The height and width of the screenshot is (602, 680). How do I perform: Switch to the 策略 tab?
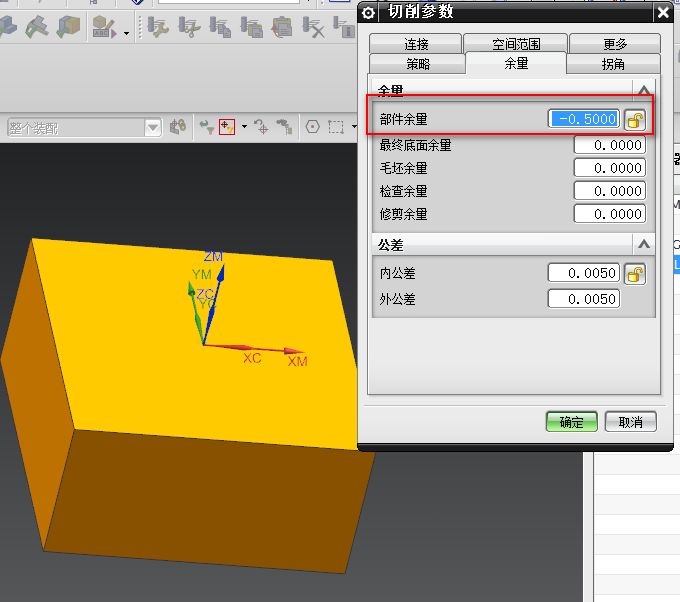[417, 64]
